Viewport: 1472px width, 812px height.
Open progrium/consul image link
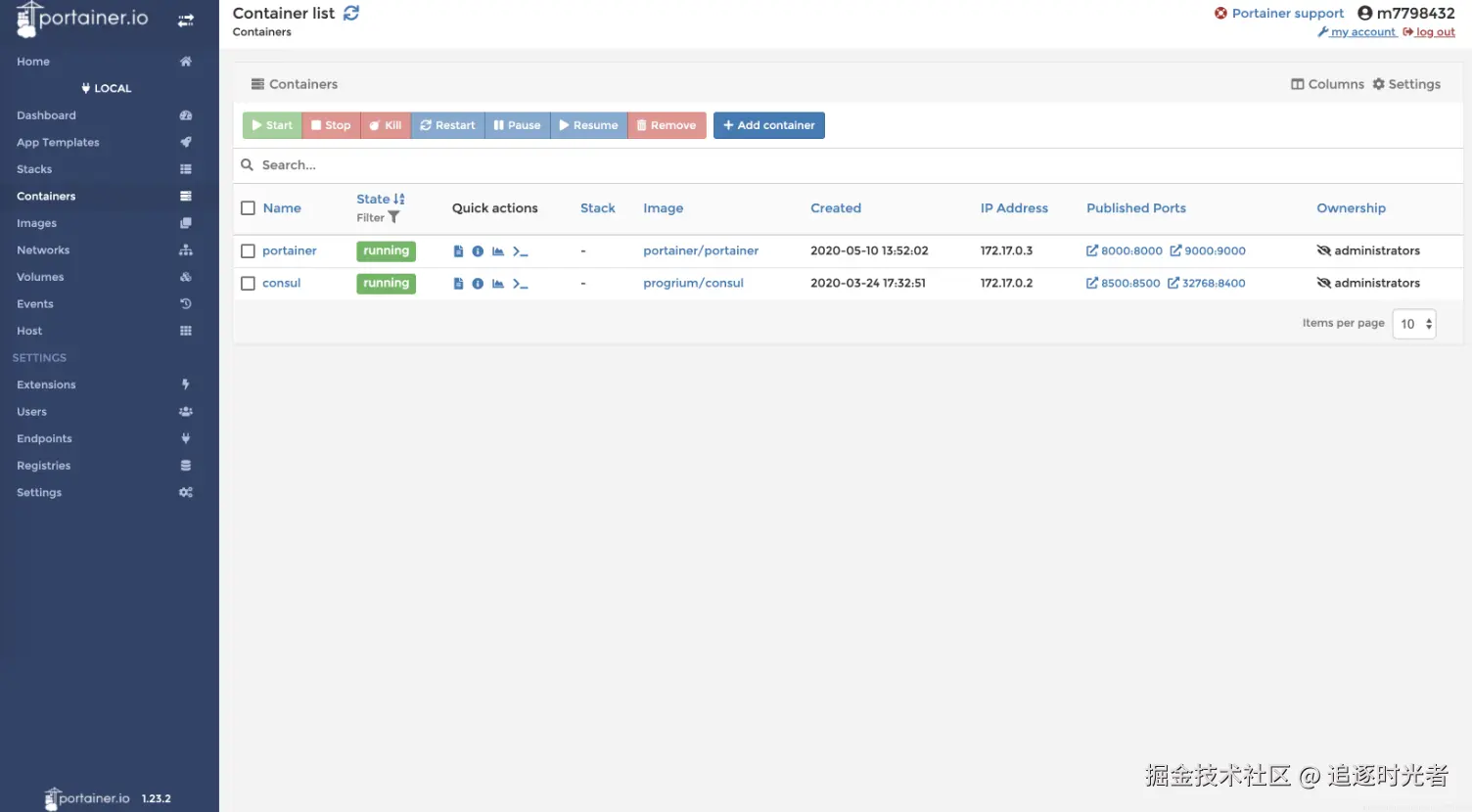click(693, 283)
